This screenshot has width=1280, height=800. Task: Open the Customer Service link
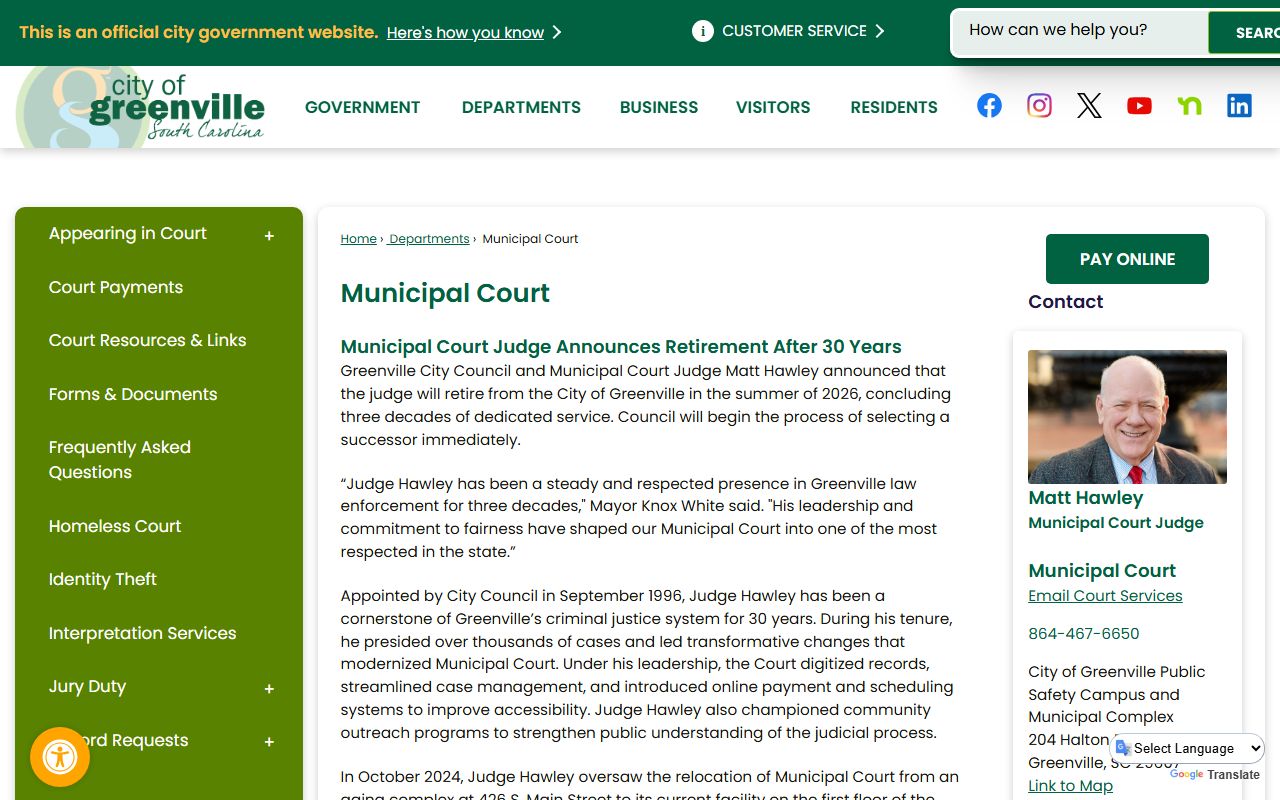click(x=794, y=31)
